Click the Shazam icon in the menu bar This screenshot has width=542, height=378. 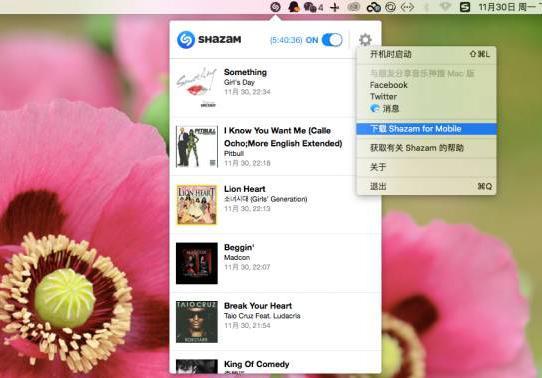point(275,7)
